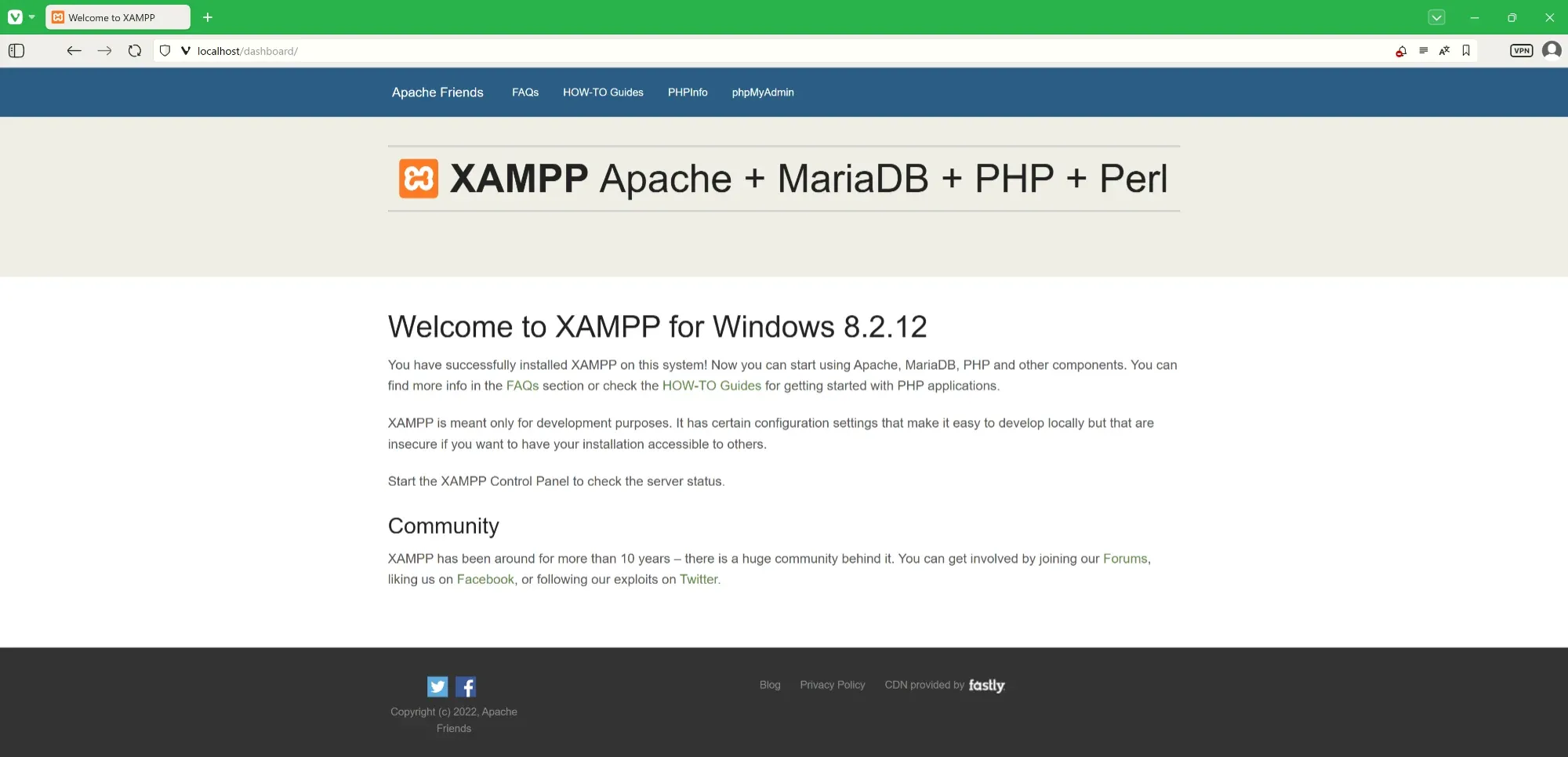Toggle the VPN button in toolbar
The height and width of the screenshot is (757, 1568).
click(x=1521, y=51)
